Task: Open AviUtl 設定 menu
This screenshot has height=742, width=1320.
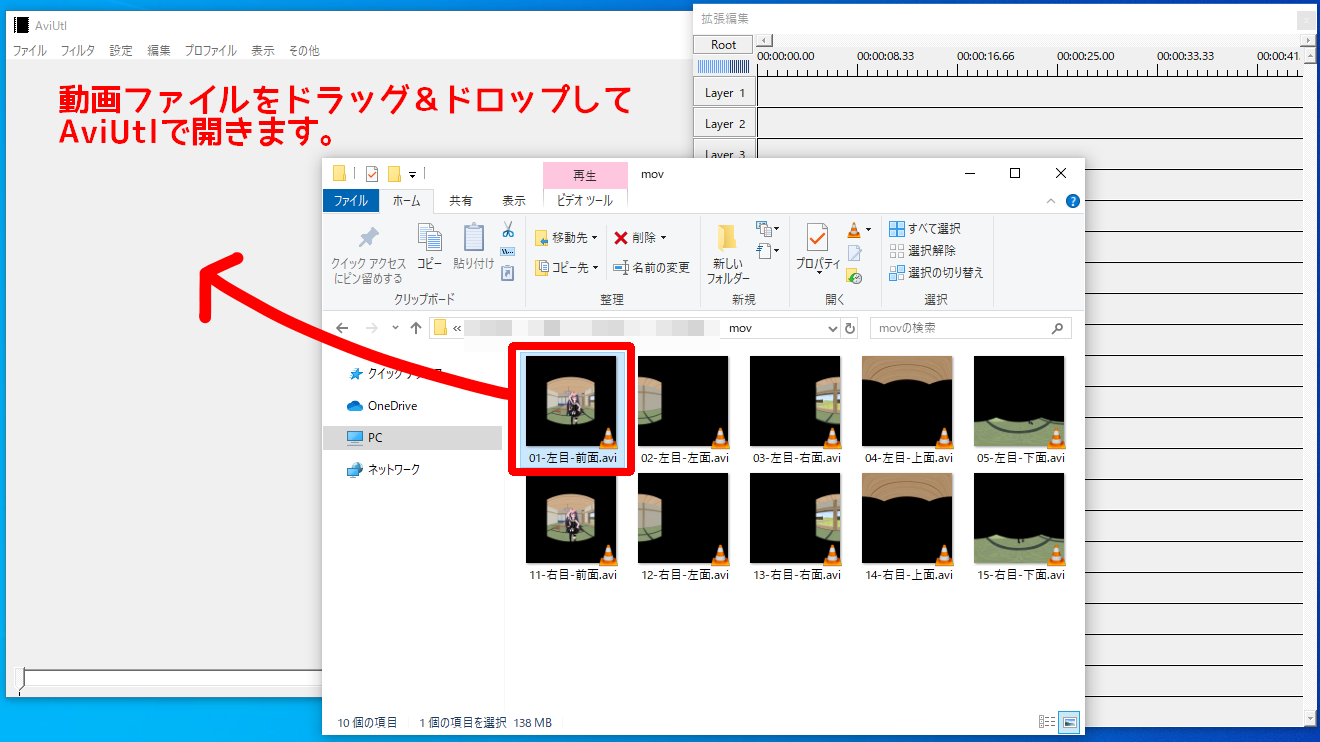Action: [121, 50]
